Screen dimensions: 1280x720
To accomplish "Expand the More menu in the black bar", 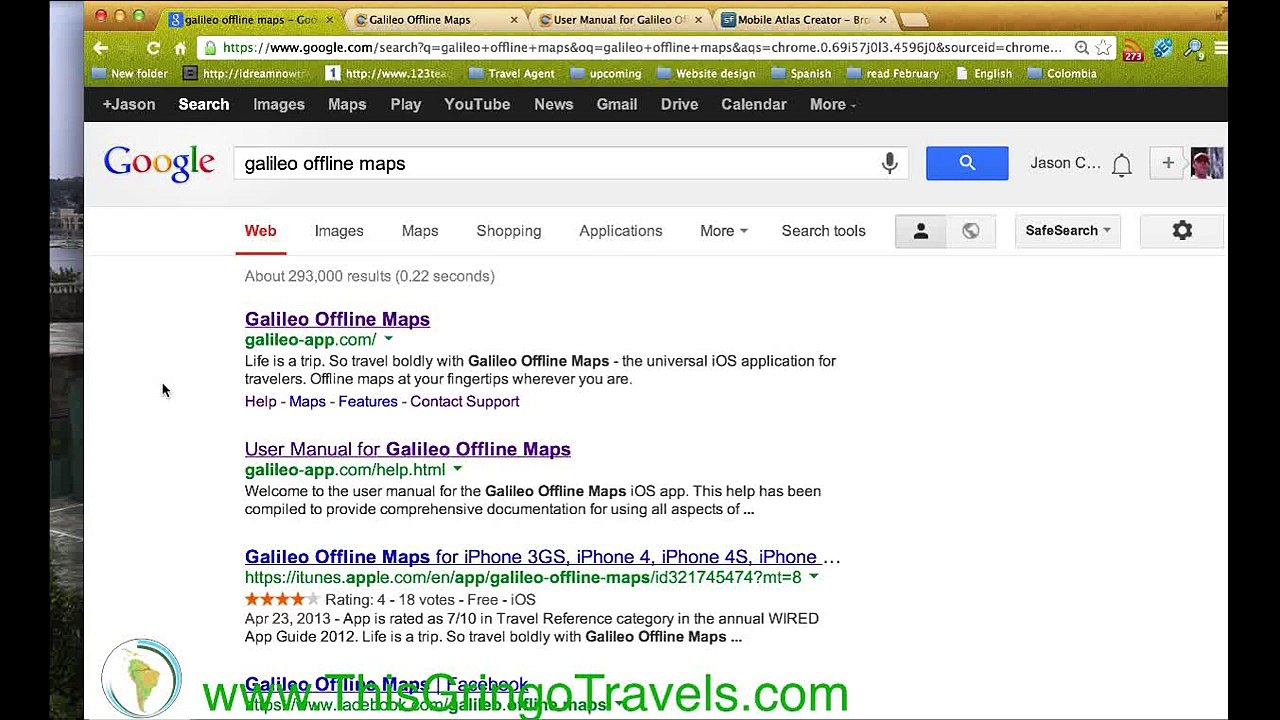I will [x=833, y=104].
